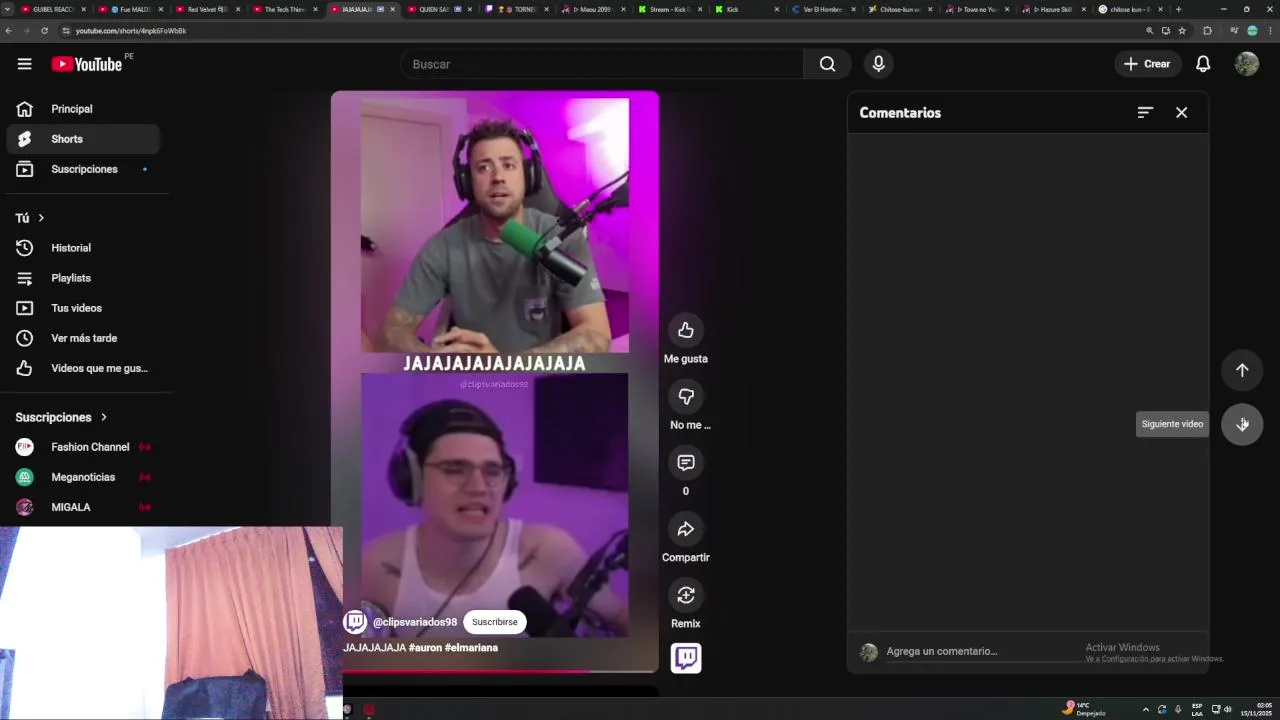Go to Siguiente video arrow

(1242, 424)
